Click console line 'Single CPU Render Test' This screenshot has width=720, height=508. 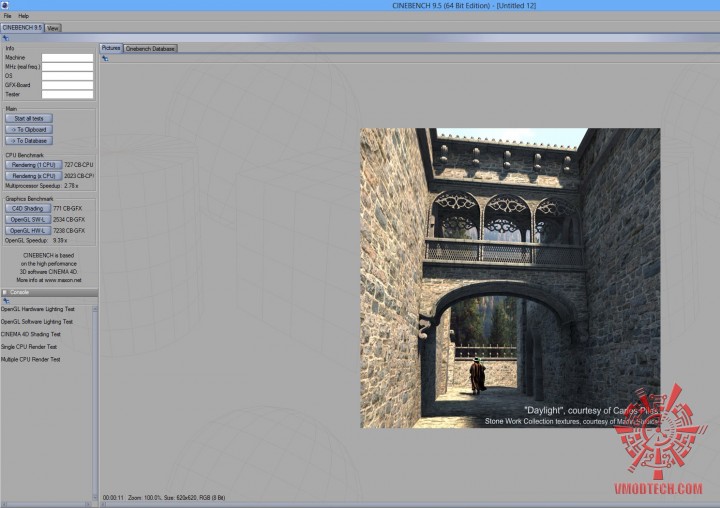(x=29, y=347)
